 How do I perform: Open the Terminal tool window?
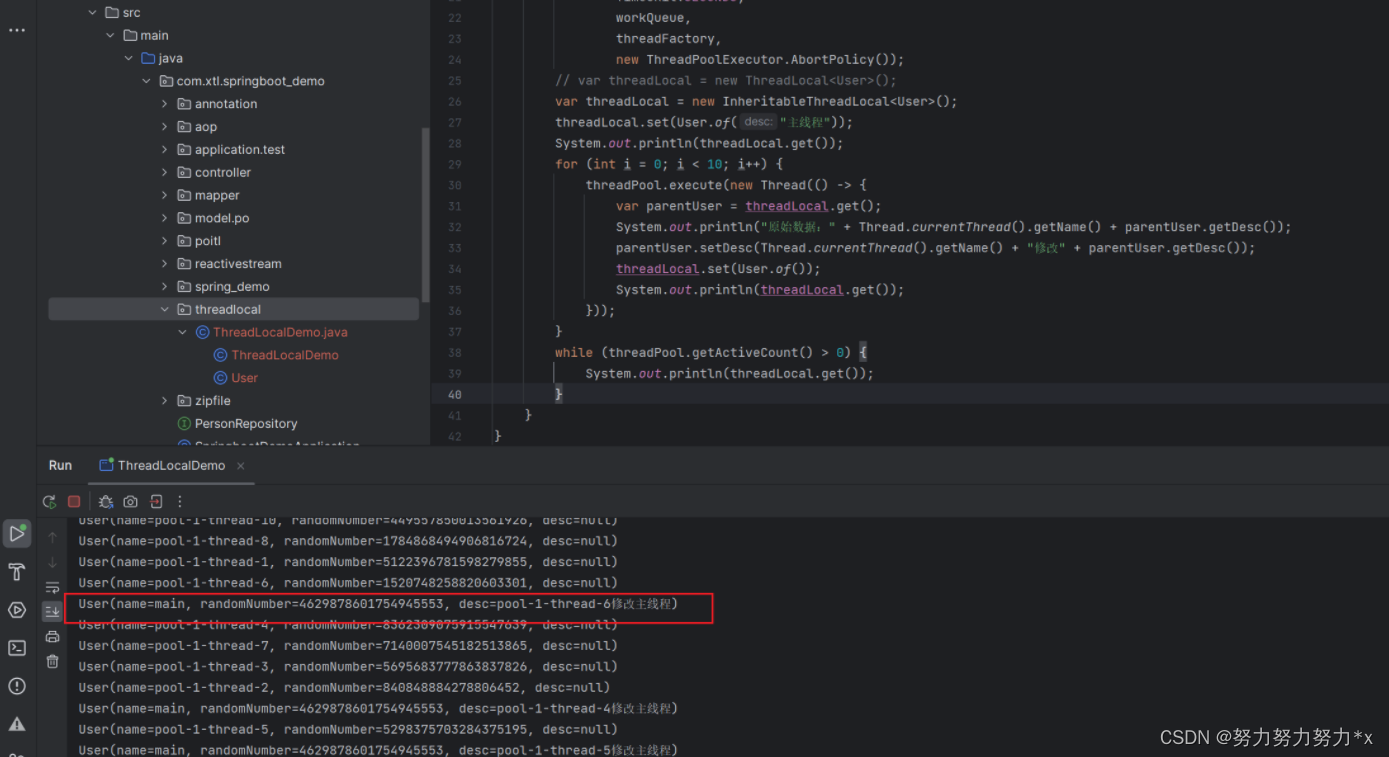click(17, 648)
